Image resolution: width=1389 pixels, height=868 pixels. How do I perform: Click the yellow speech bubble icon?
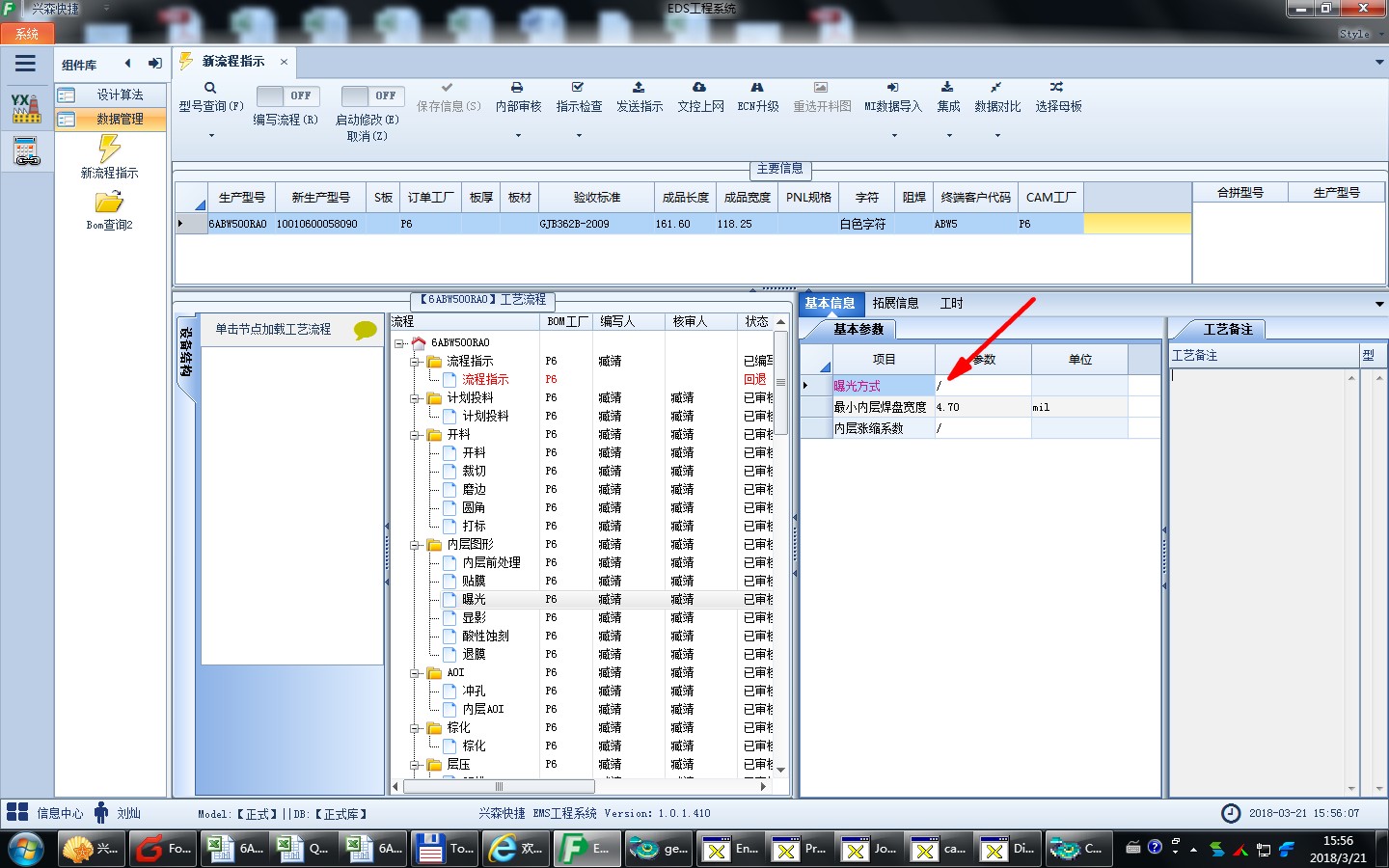click(366, 330)
